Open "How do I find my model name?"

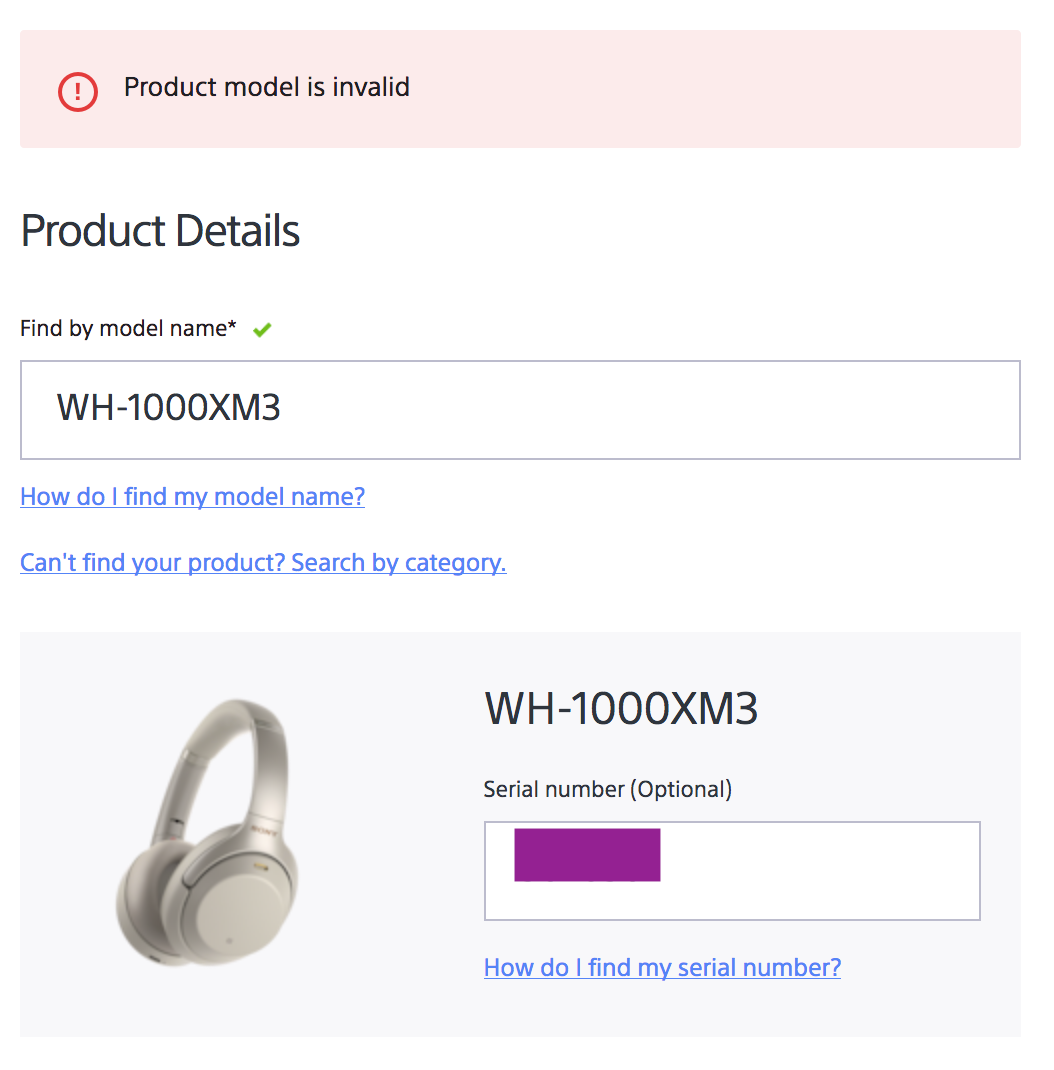point(192,496)
